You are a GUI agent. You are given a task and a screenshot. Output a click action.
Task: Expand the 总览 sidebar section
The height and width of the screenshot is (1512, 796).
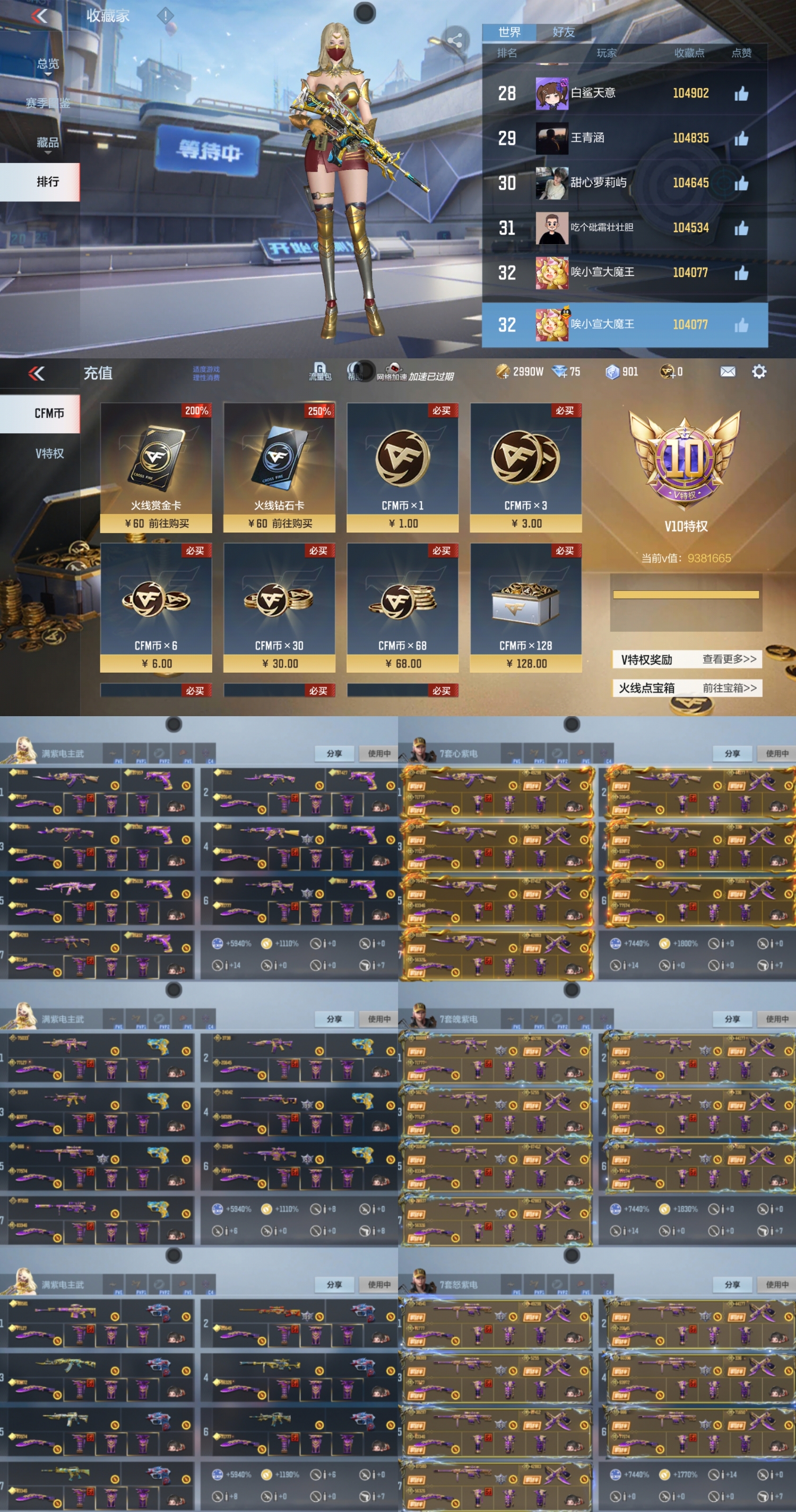[x=48, y=65]
